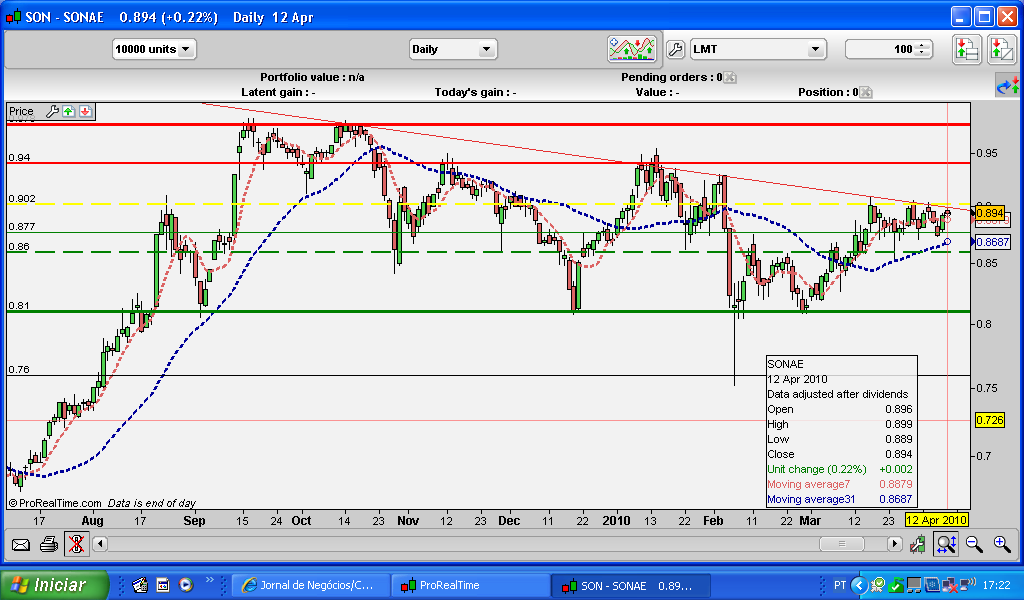Cancel pending orders with the X button
Image resolution: width=1024 pixels, height=600 pixels.
(x=730, y=78)
